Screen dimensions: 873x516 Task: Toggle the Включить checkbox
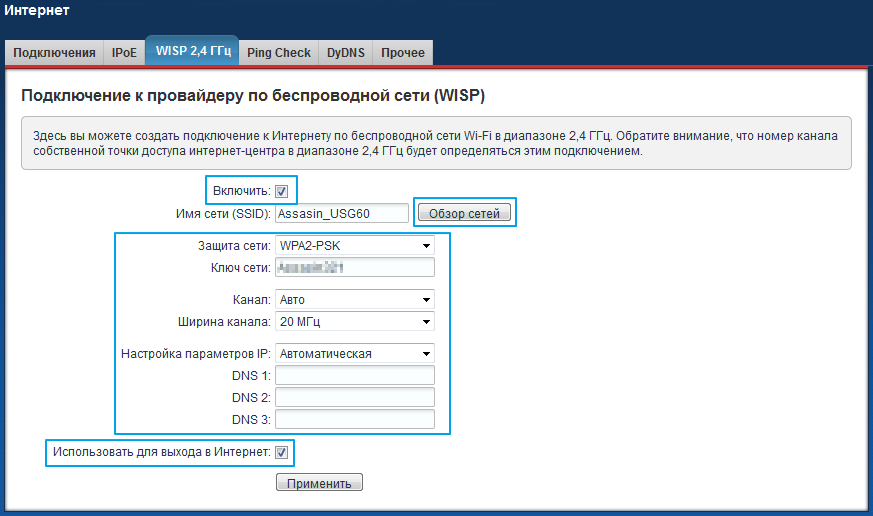click(282, 191)
